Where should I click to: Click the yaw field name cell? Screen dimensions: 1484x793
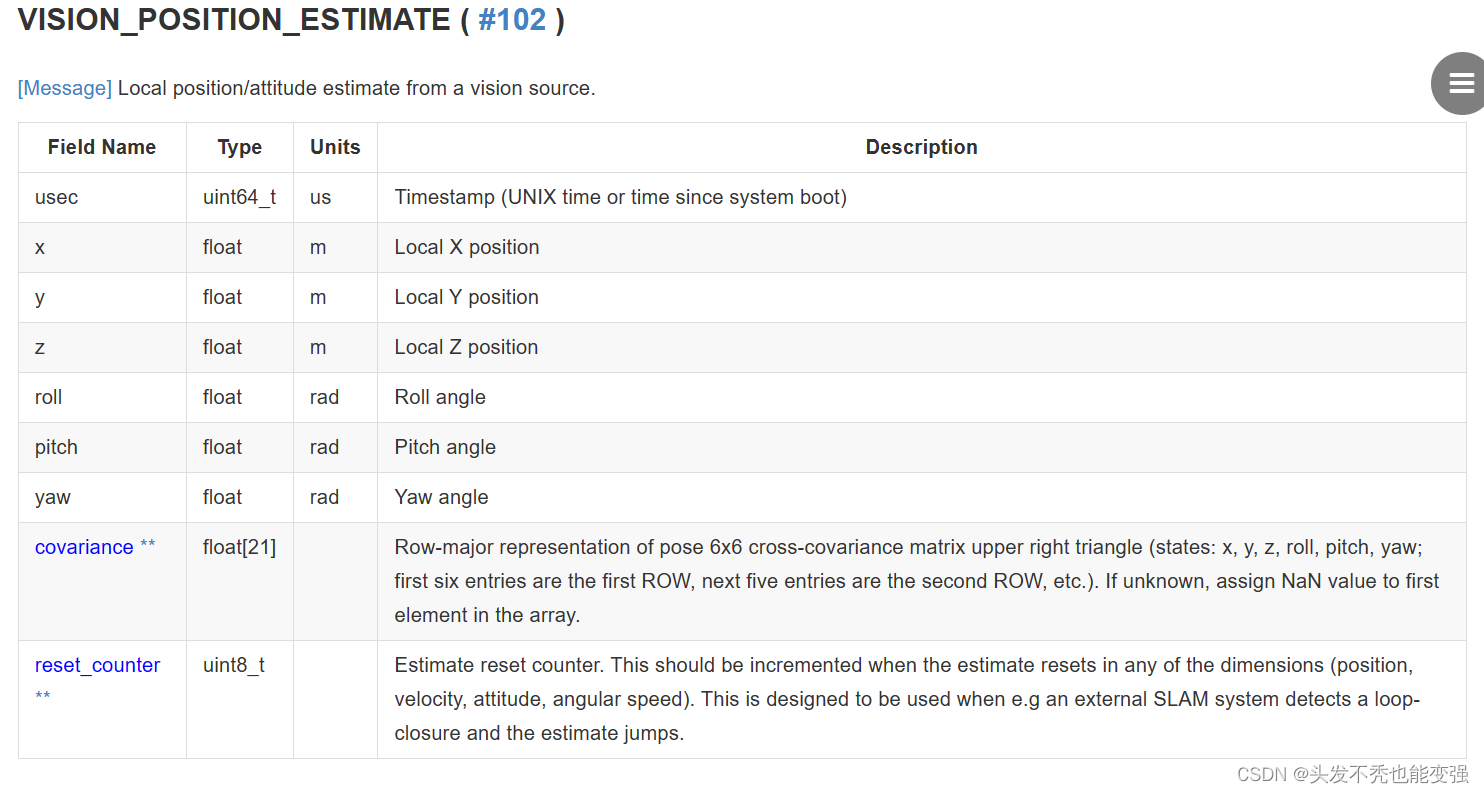click(x=102, y=497)
